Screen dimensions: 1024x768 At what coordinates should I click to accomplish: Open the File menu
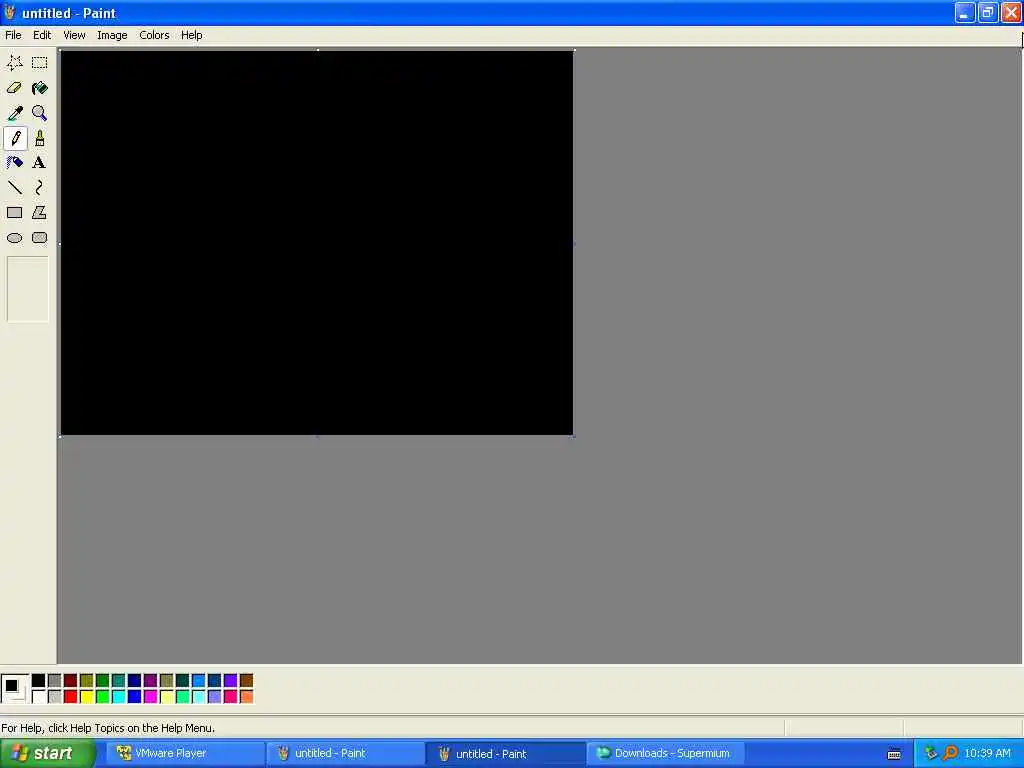[x=13, y=35]
